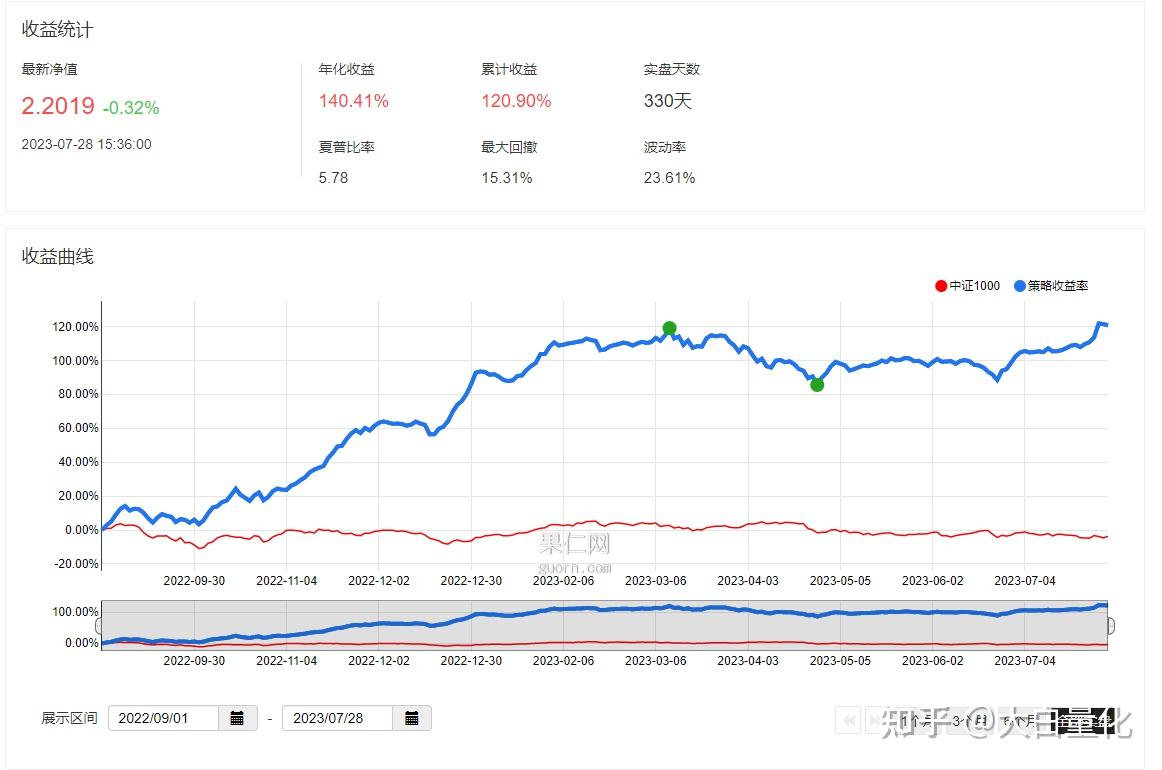Click the start date field 2022/09/01
The height and width of the screenshot is (770, 1162).
164,718
